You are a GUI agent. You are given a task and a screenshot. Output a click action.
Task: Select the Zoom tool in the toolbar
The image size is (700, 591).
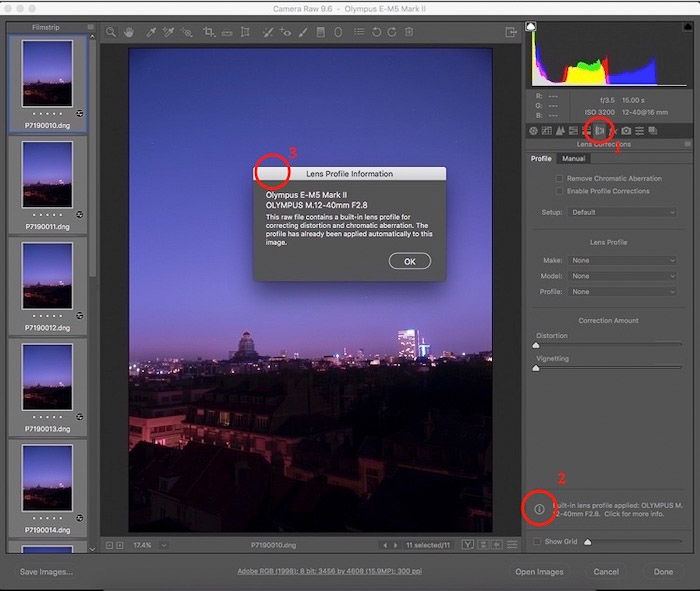(x=112, y=33)
